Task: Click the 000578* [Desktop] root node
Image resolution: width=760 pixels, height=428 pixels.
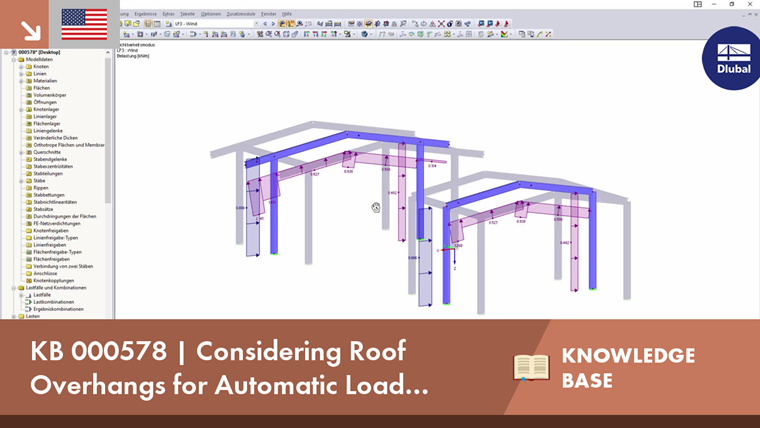Action: coord(39,52)
